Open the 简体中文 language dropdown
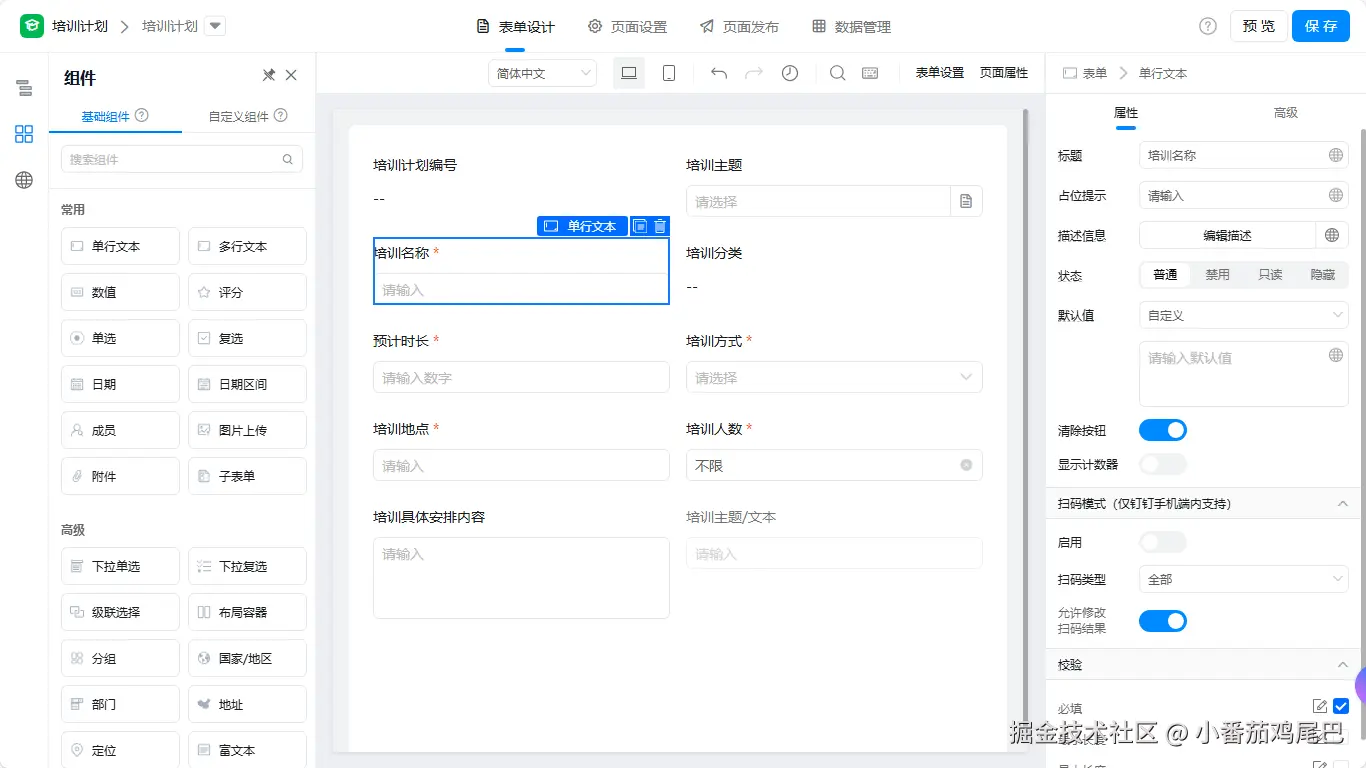1366x768 pixels. click(x=542, y=73)
